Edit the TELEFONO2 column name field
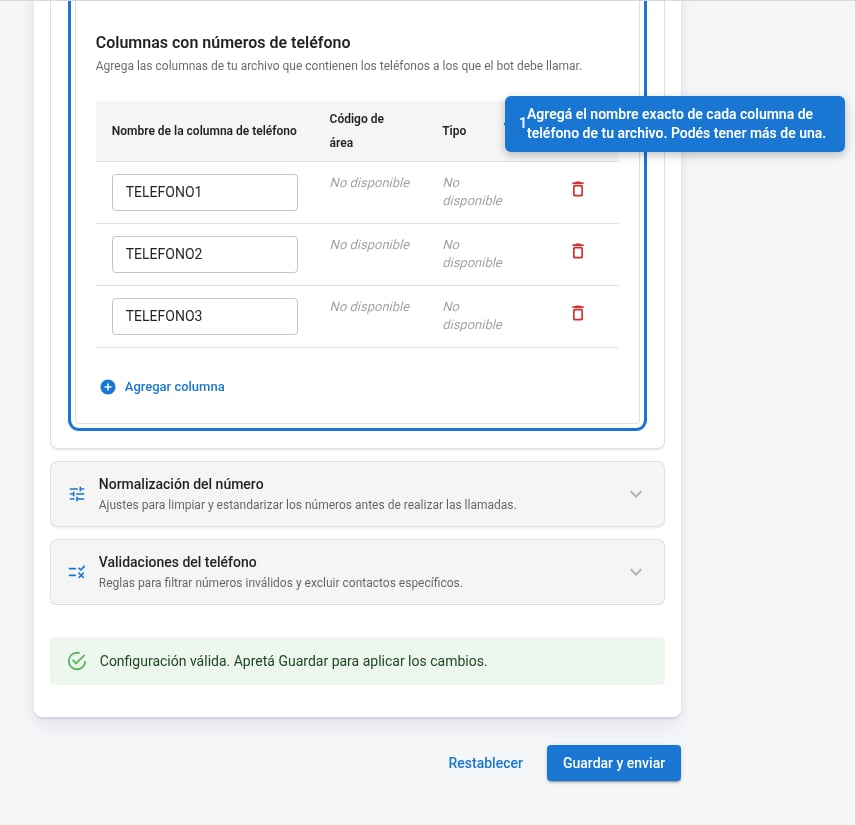855x825 pixels. pos(205,254)
